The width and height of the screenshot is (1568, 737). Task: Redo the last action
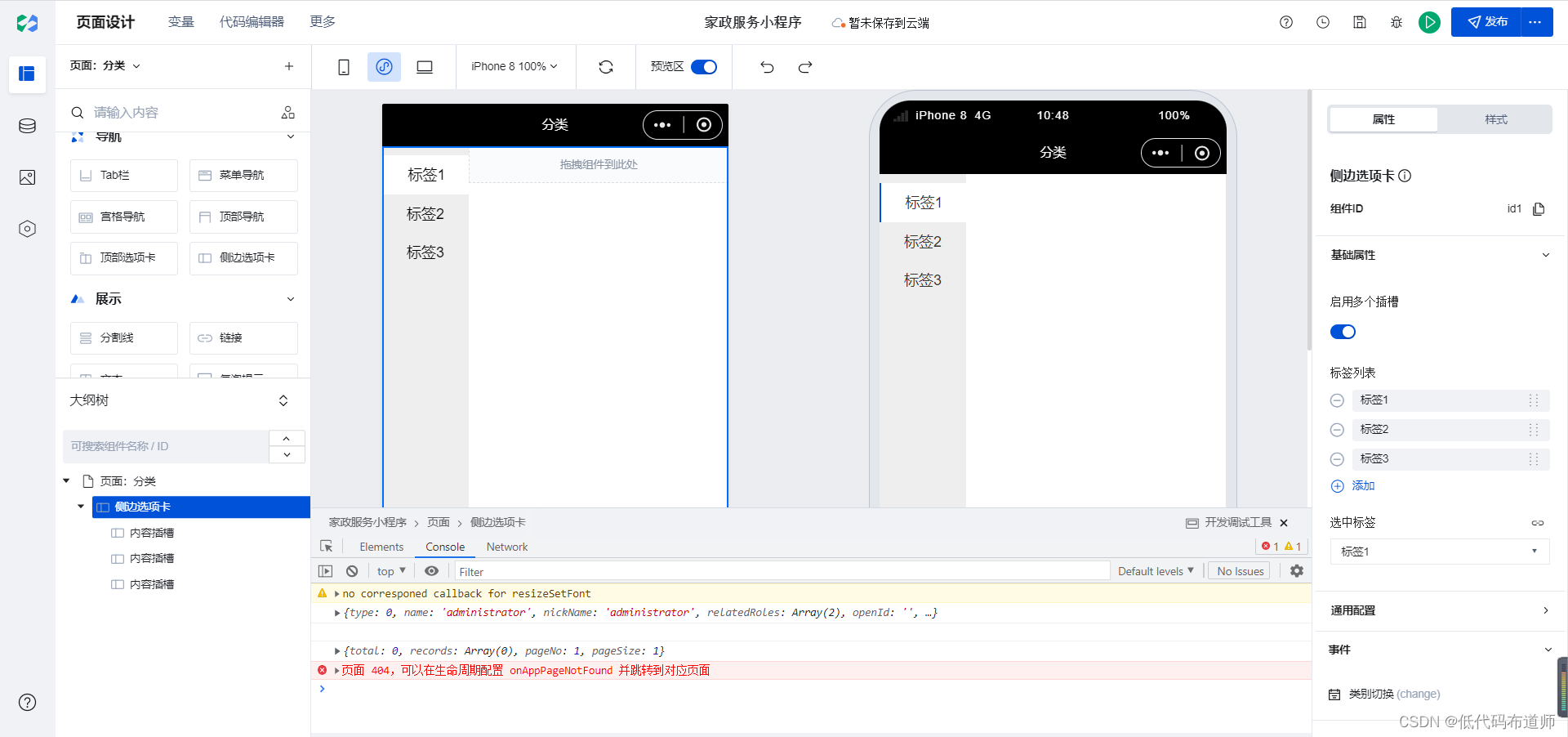pyautogui.click(x=805, y=67)
